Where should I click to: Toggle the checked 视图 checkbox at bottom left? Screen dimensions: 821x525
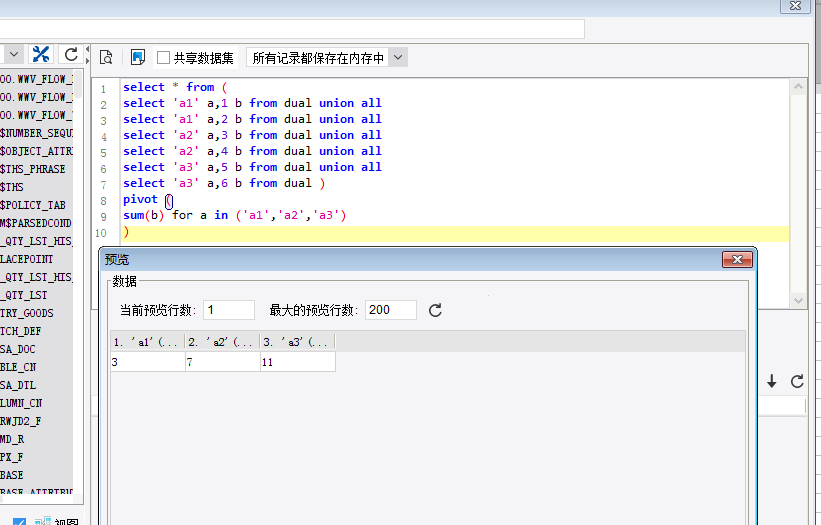(19, 520)
